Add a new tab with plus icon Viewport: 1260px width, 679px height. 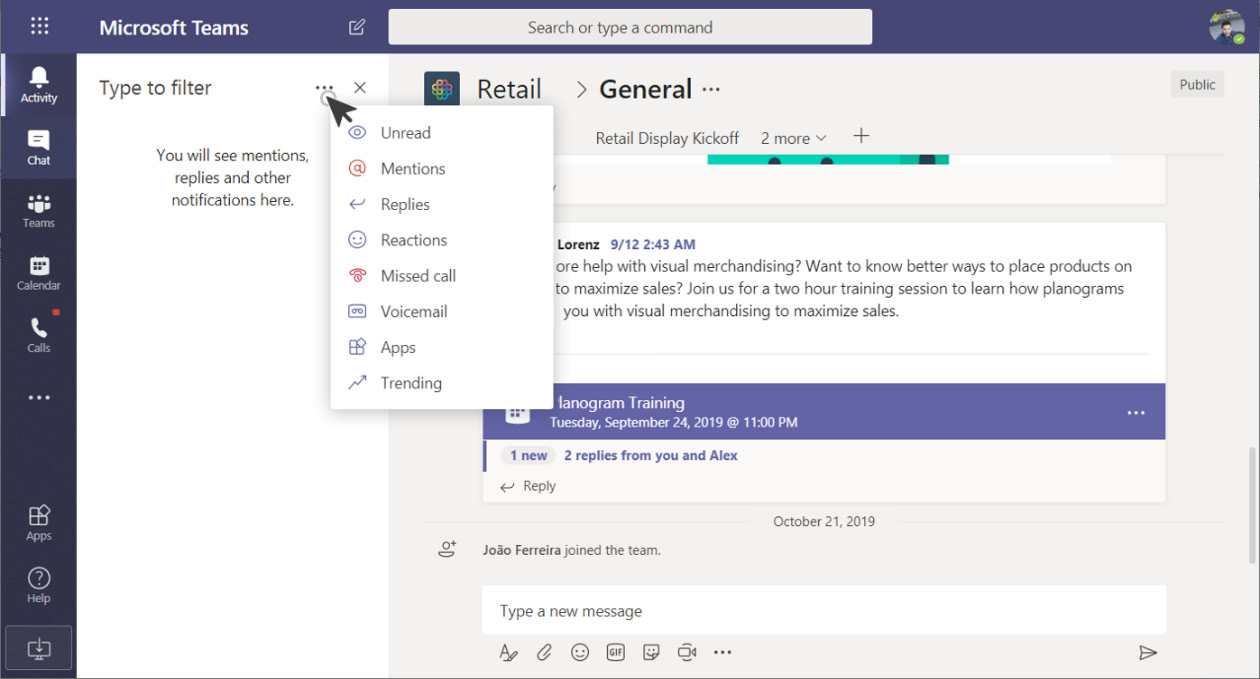(x=861, y=136)
